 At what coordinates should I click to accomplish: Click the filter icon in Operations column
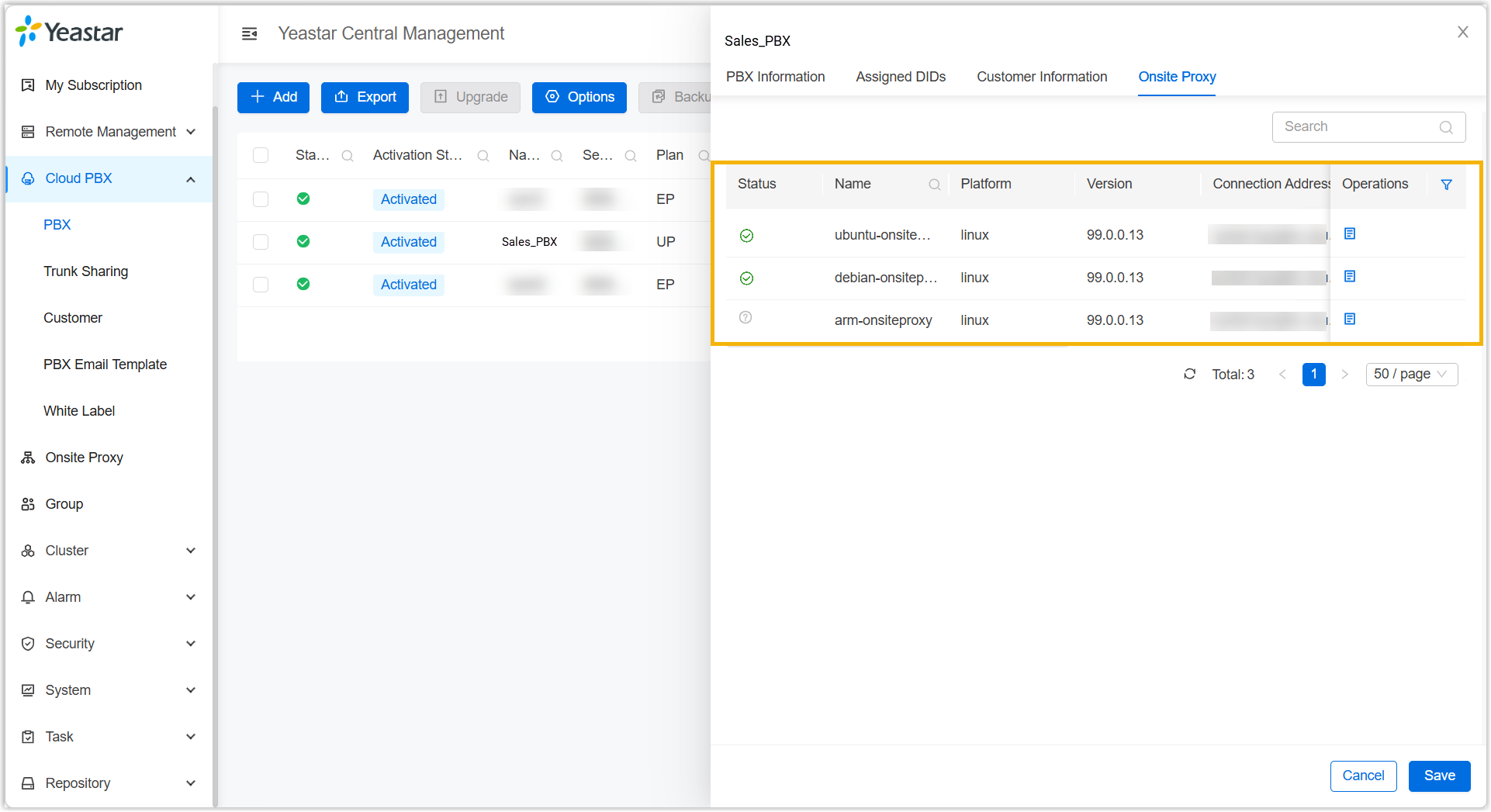1446,185
